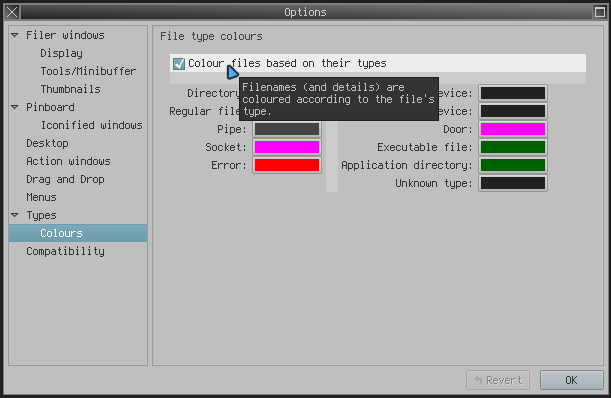
Task: Select the Unknown type colour swatch
Action: click(513, 183)
